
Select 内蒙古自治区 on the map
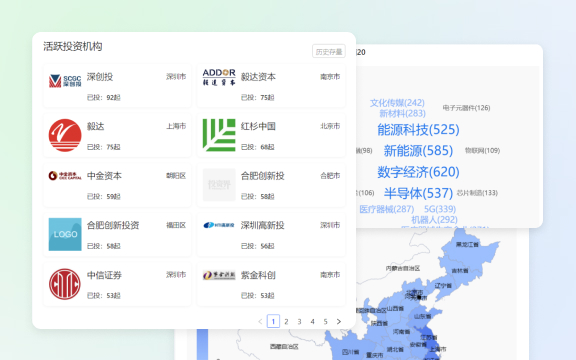tap(403, 269)
